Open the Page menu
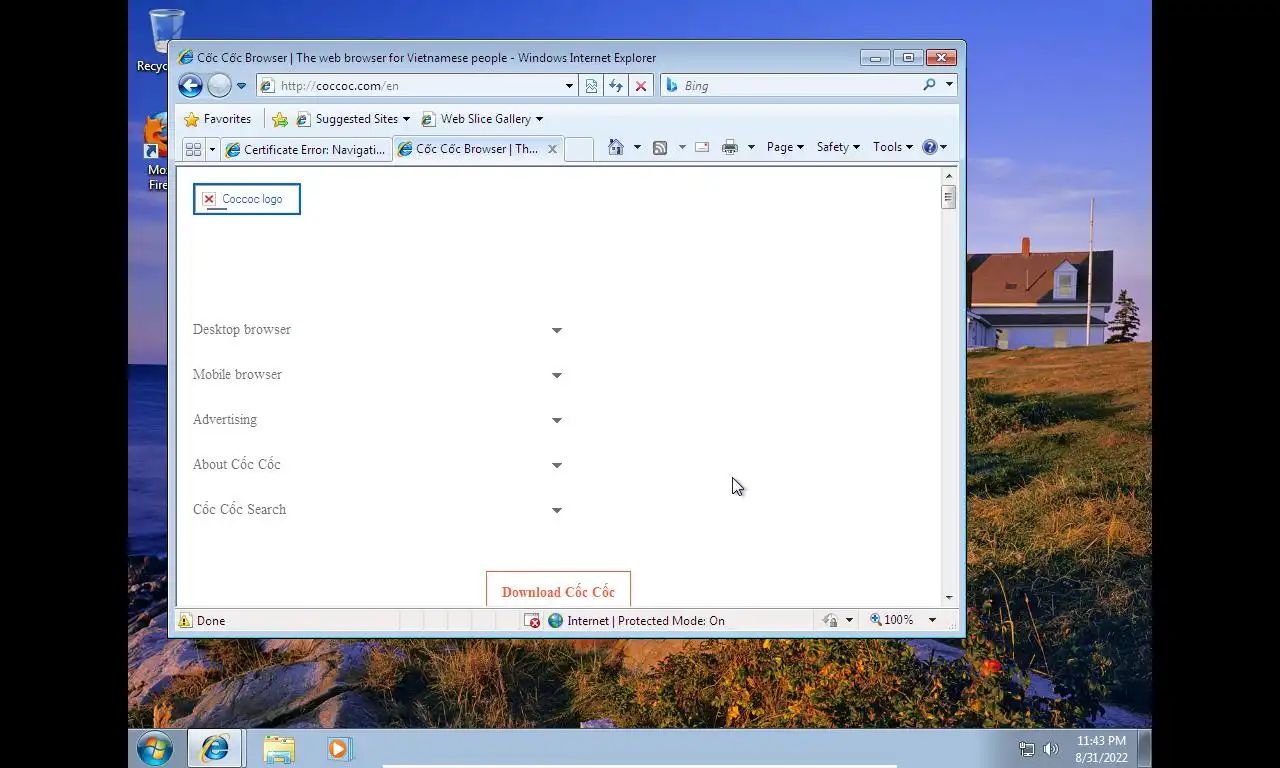1280x768 pixels. [785, 147]
